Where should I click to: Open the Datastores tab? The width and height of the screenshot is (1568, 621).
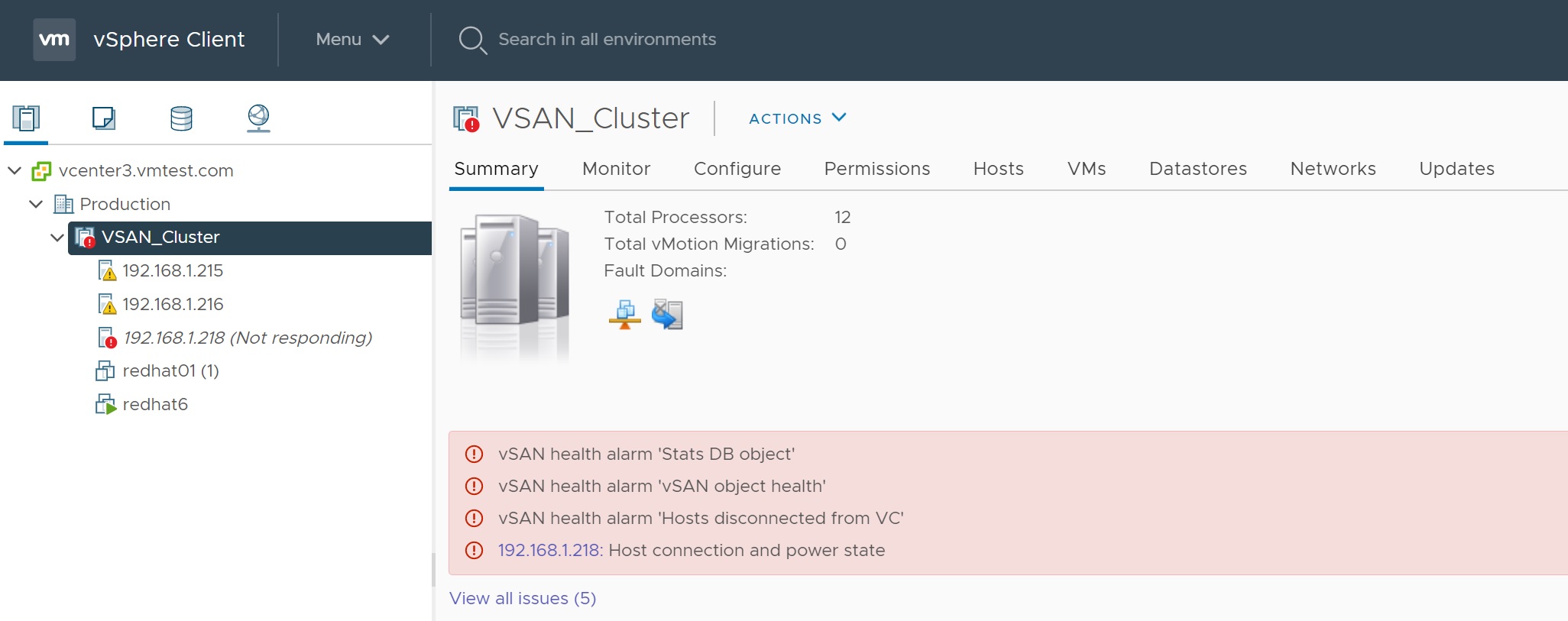click(1197, 169)
